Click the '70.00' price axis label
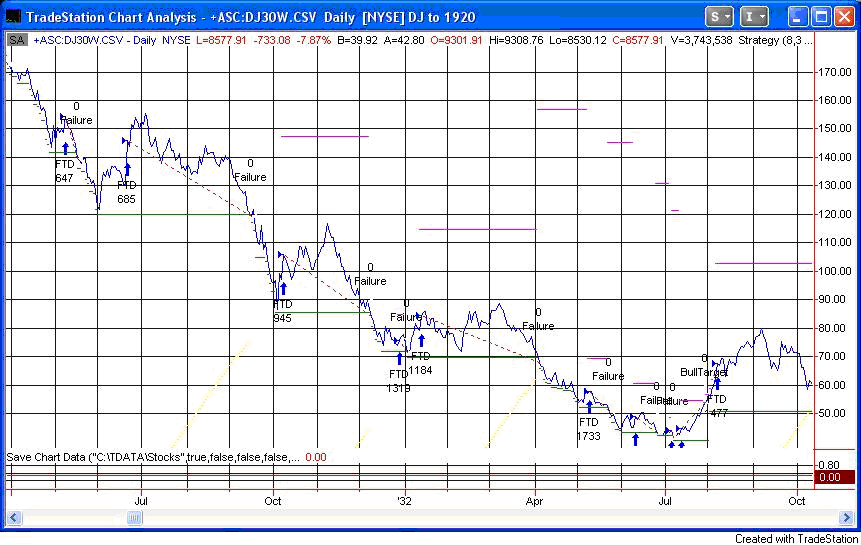 pyautogui.click(x=832, y=356)
